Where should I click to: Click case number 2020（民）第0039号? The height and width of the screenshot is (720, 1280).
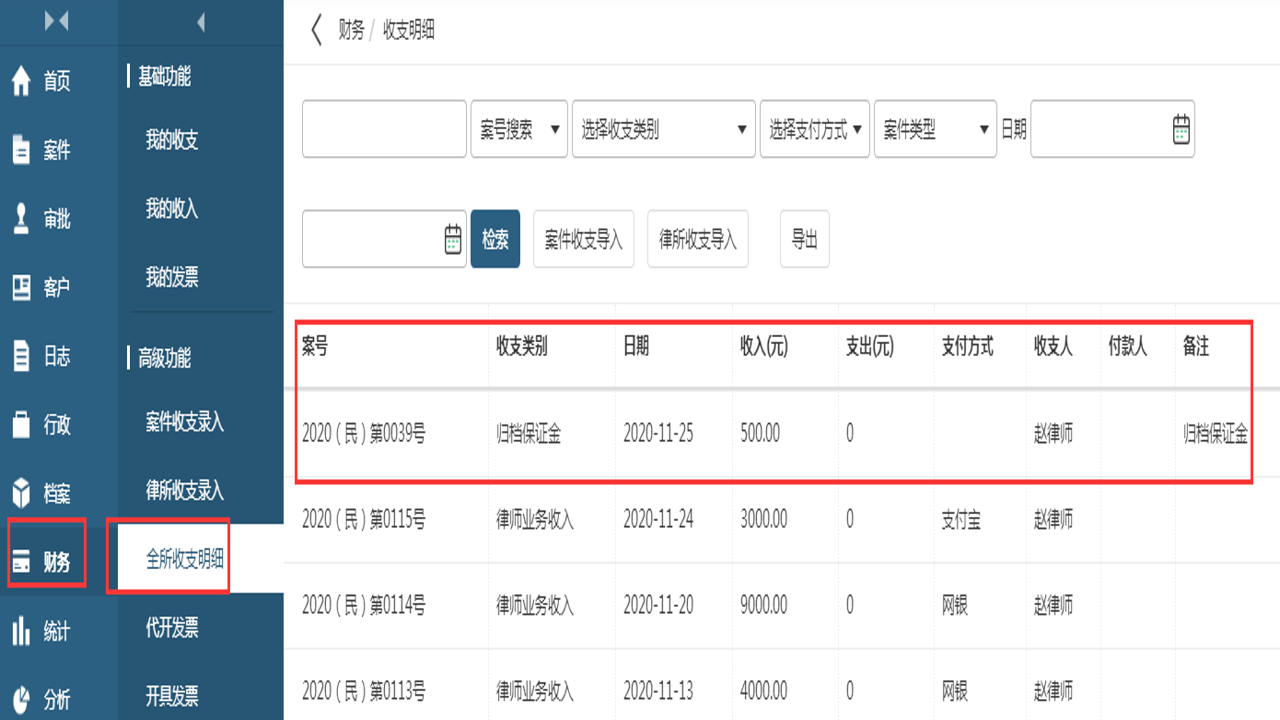tap(364, 434)
